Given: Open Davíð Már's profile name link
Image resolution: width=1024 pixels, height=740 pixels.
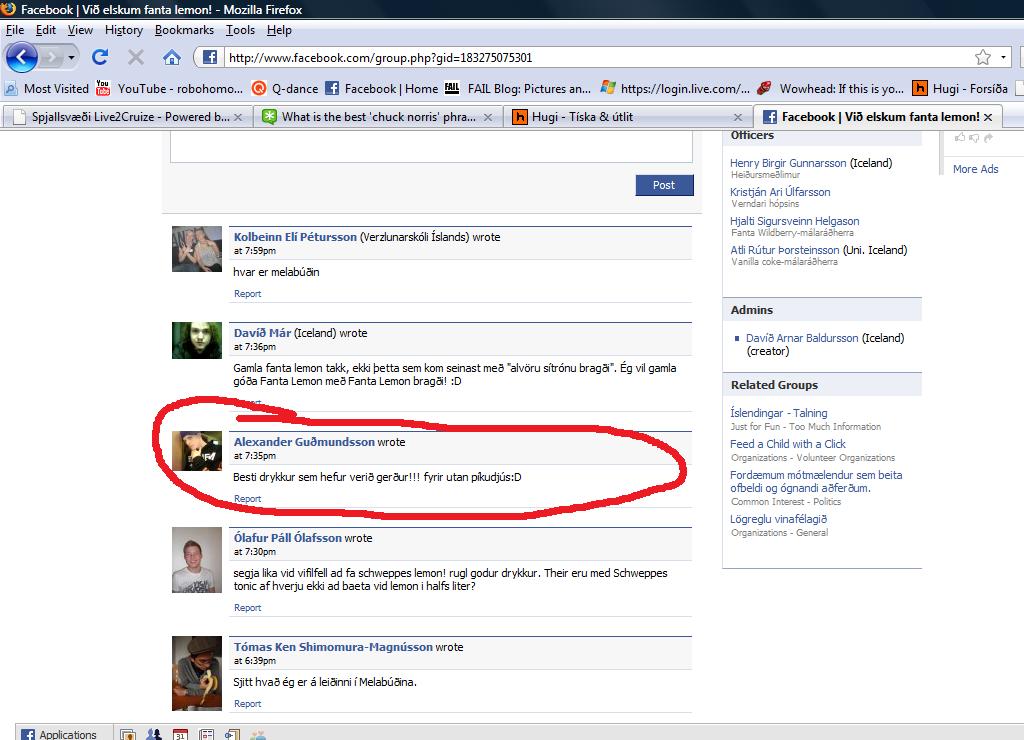Looking at the screenshot, I should [263, 333].
